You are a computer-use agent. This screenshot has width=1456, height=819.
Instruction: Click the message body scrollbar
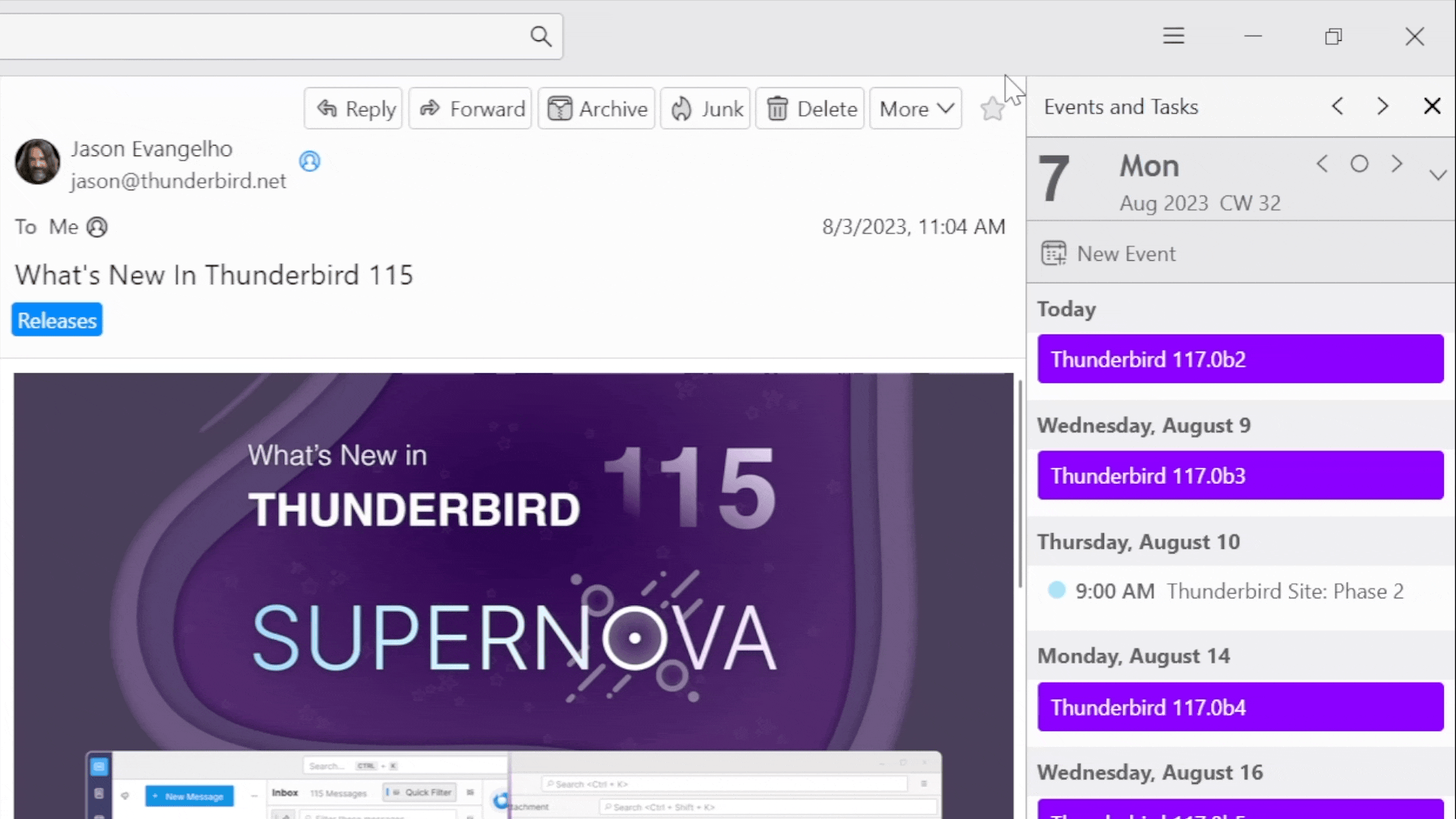1020,484
